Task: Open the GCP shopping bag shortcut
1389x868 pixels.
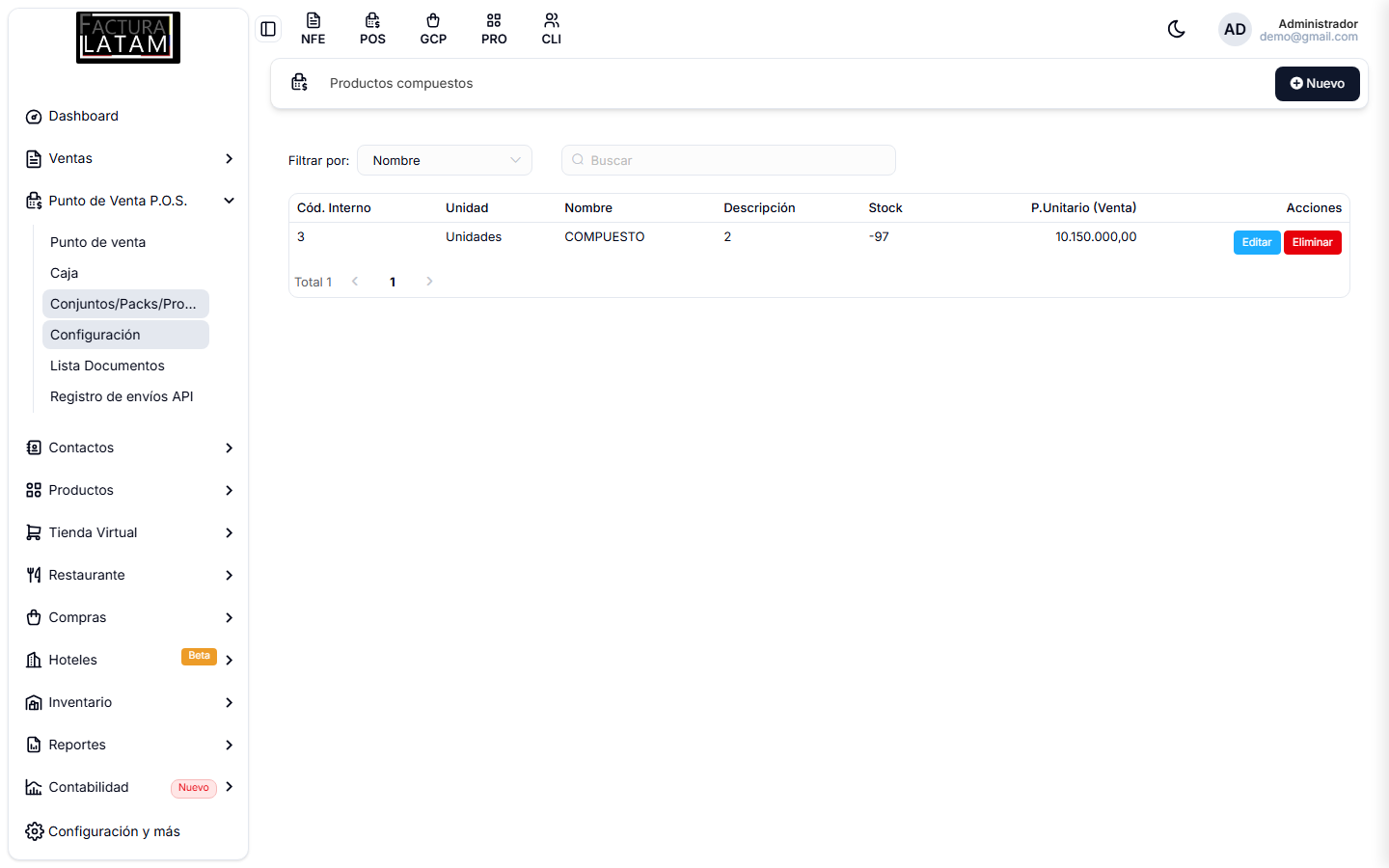Action: click(433, 29)
